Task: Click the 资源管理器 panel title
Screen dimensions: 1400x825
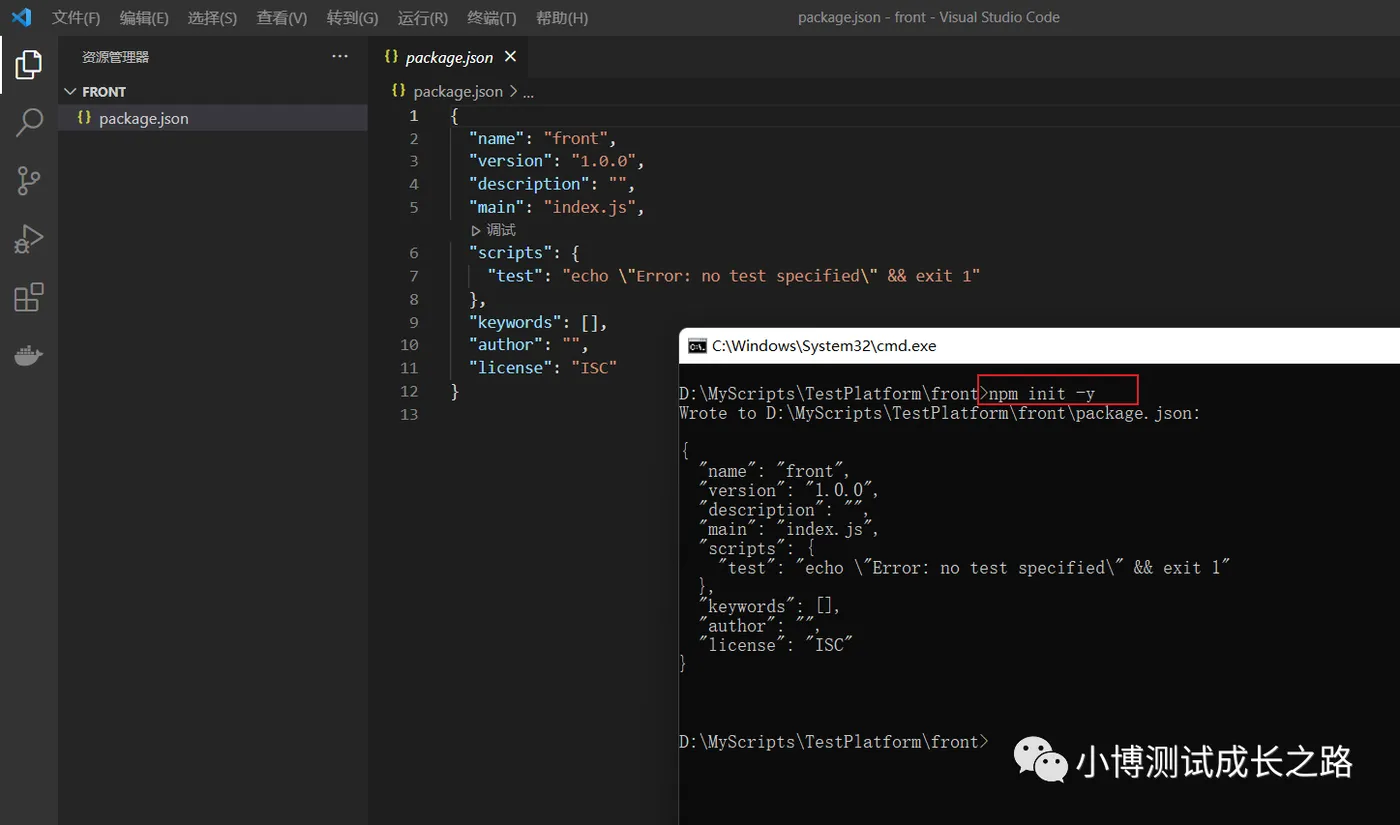Action: click(x=115, y=57)
